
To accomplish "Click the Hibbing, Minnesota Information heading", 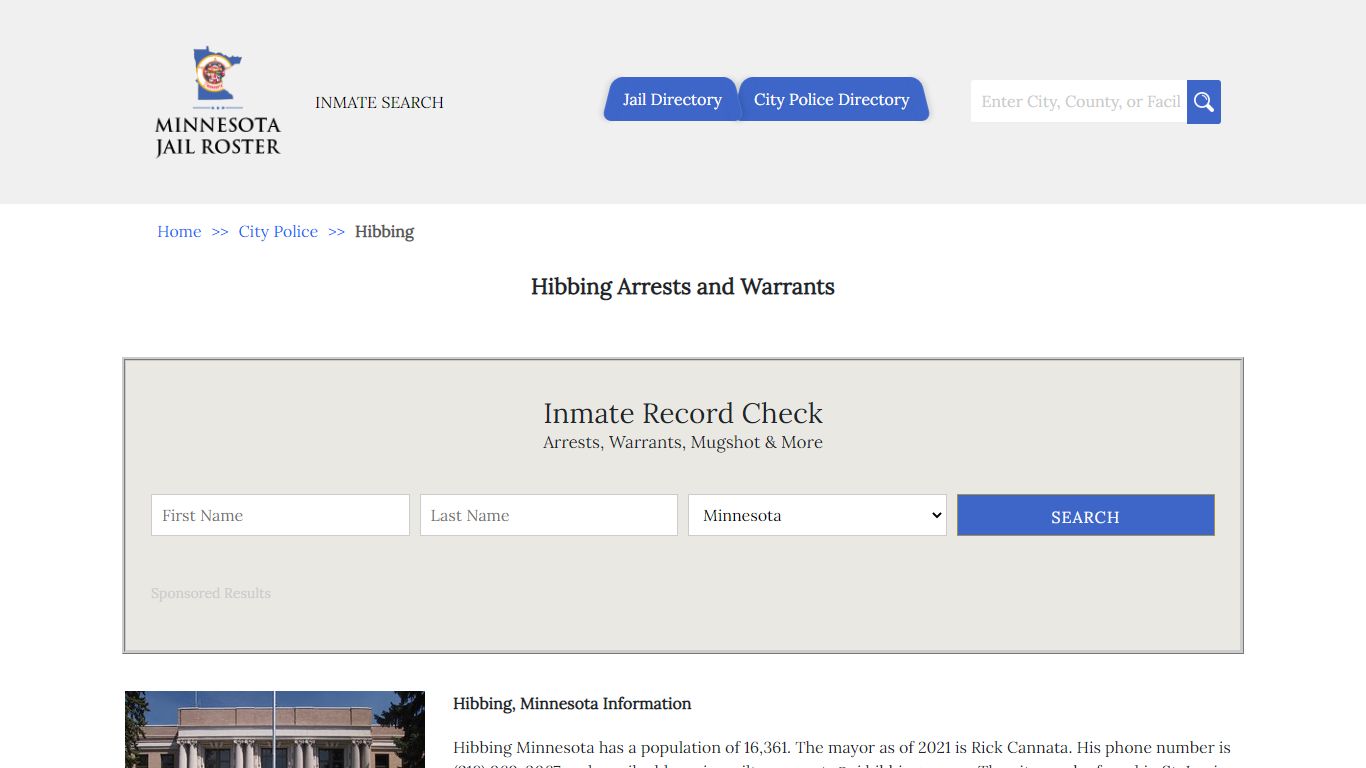I will 572,704.
